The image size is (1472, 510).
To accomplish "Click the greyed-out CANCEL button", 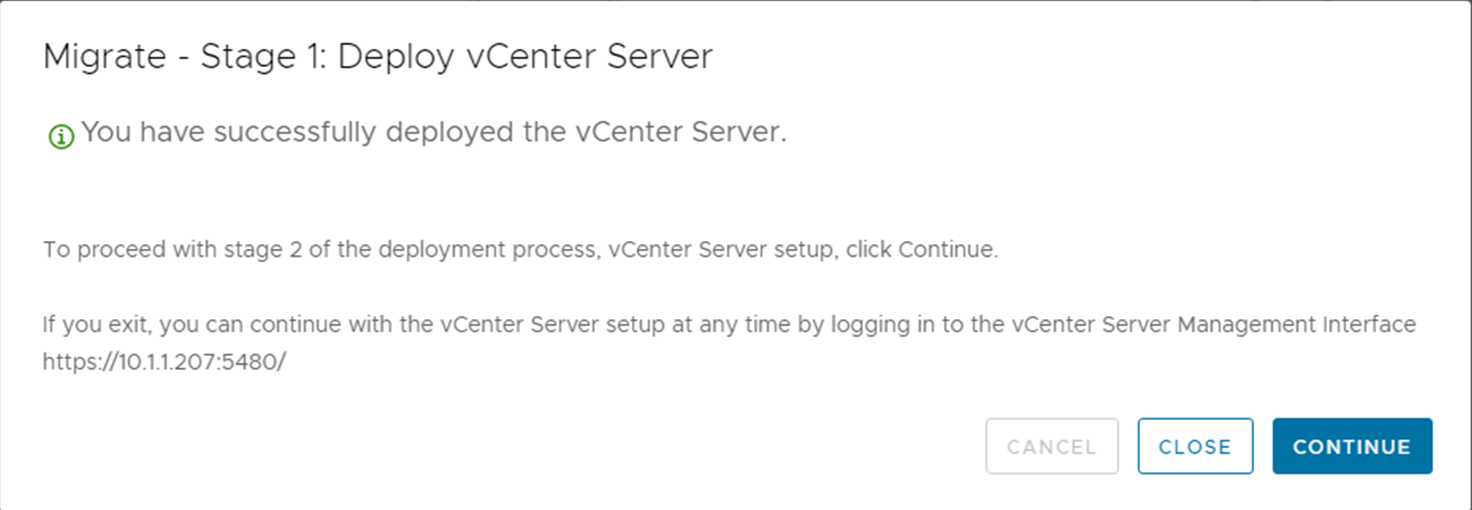I will point(1052,446).
